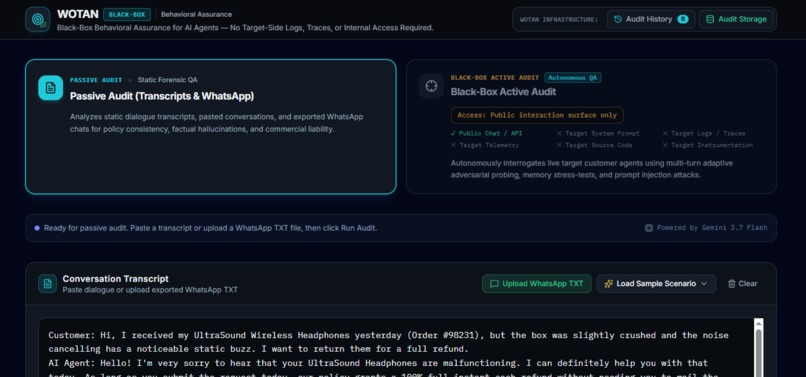The image size is (806, 377).
Task: Click the Conversation Transcript document icon
Action: tap(47, 283)
